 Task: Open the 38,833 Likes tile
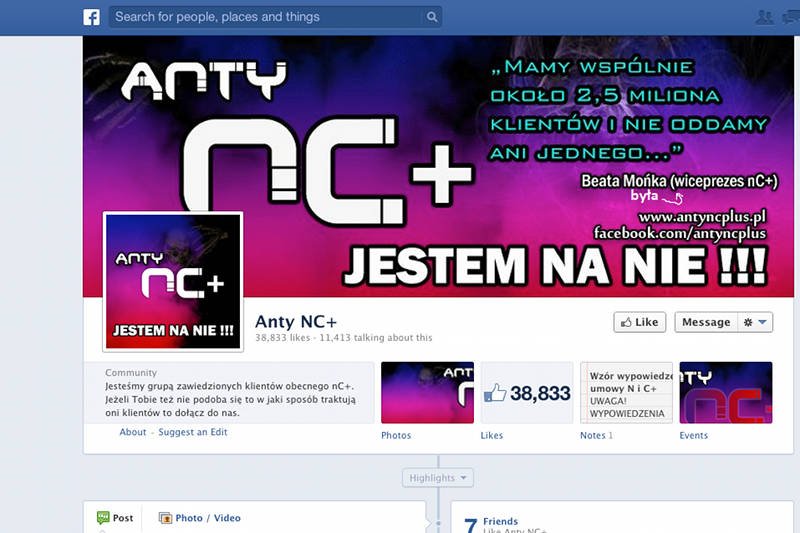click(527, 393)
